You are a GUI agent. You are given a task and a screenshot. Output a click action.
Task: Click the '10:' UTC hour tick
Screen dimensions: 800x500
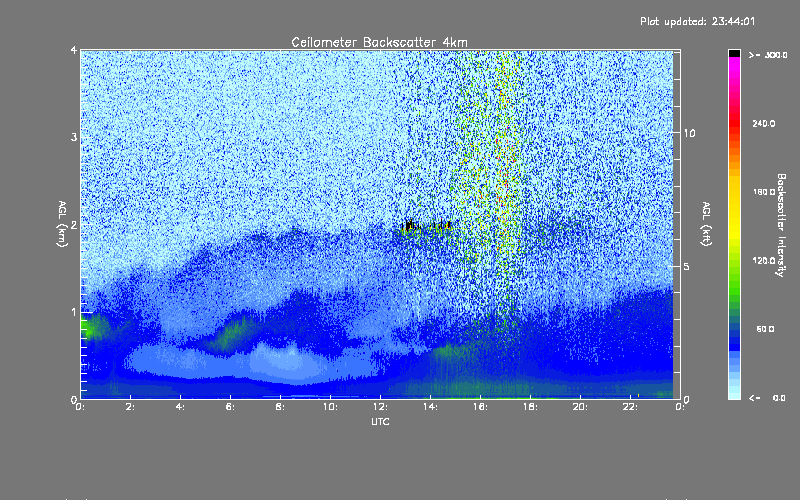coord(330,407)
